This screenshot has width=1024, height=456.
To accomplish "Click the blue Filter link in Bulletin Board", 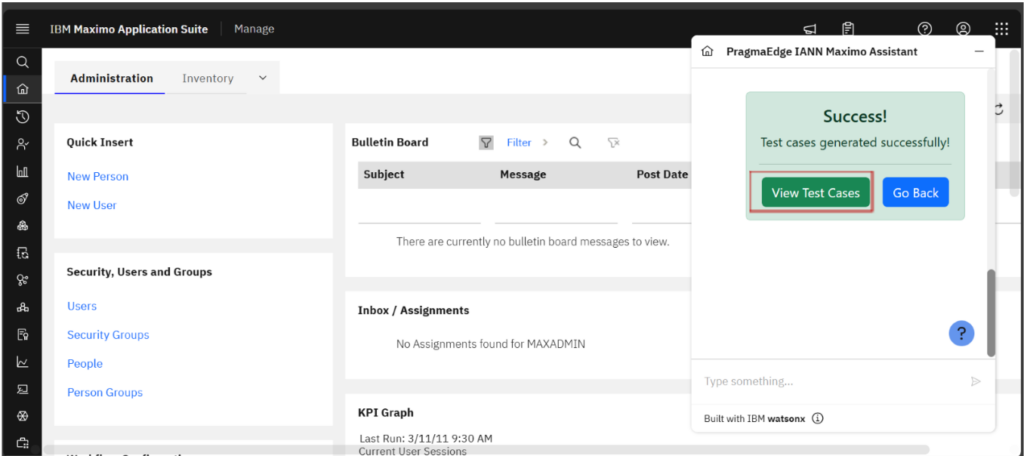I will [x=519, y=142].
